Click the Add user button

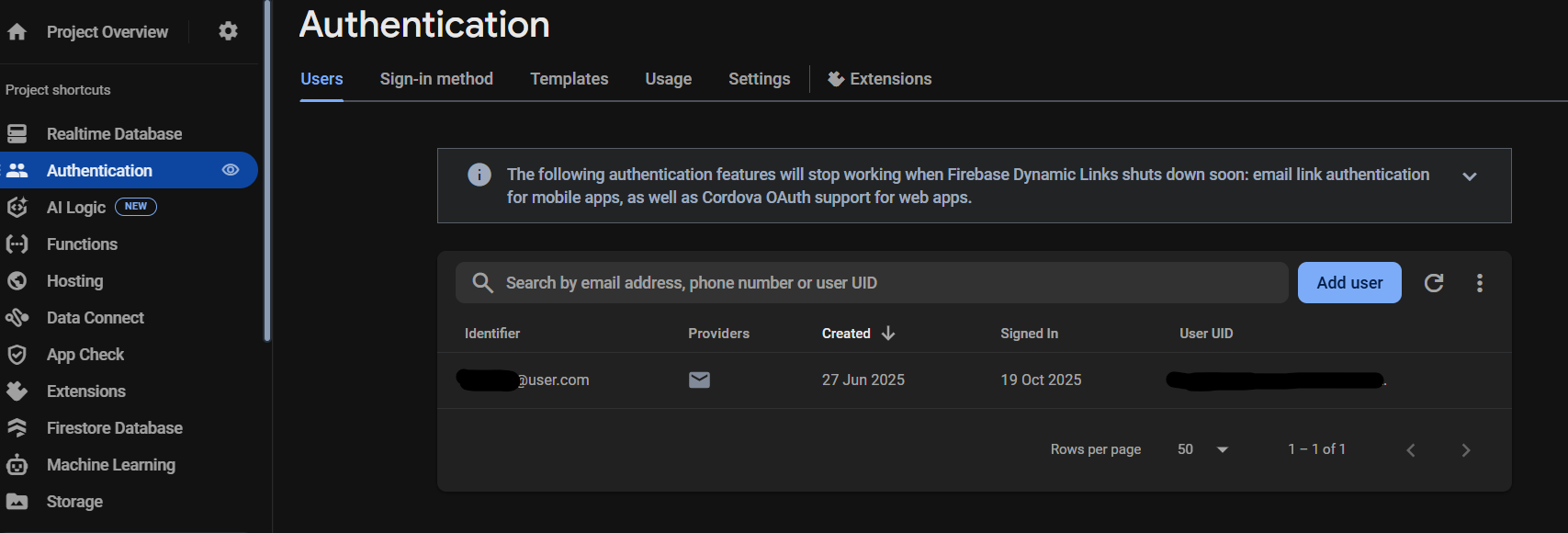[1348, 283]
